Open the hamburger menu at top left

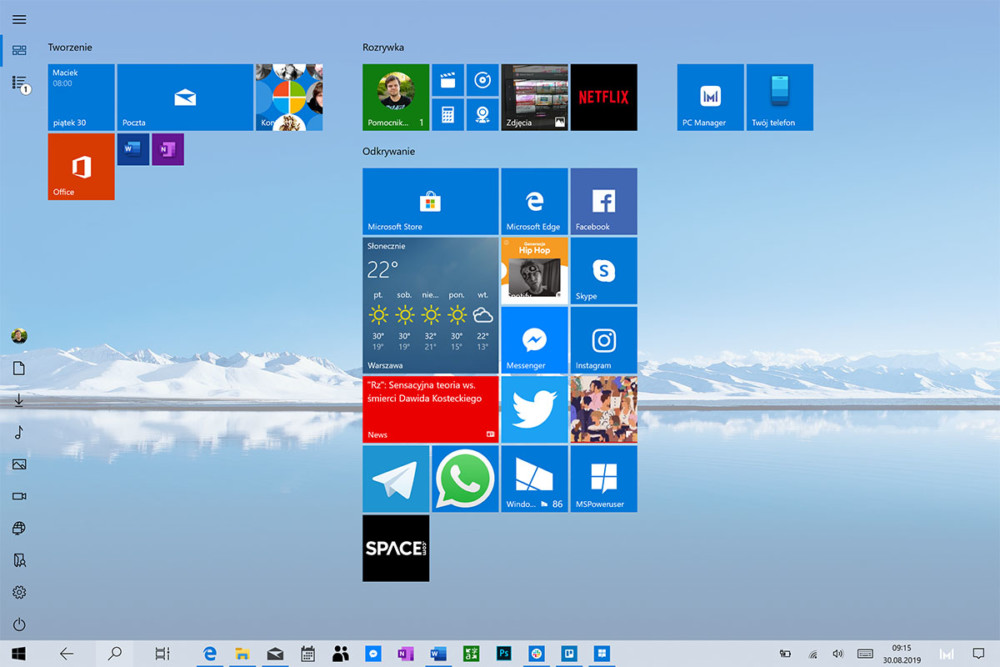[19, 19]
